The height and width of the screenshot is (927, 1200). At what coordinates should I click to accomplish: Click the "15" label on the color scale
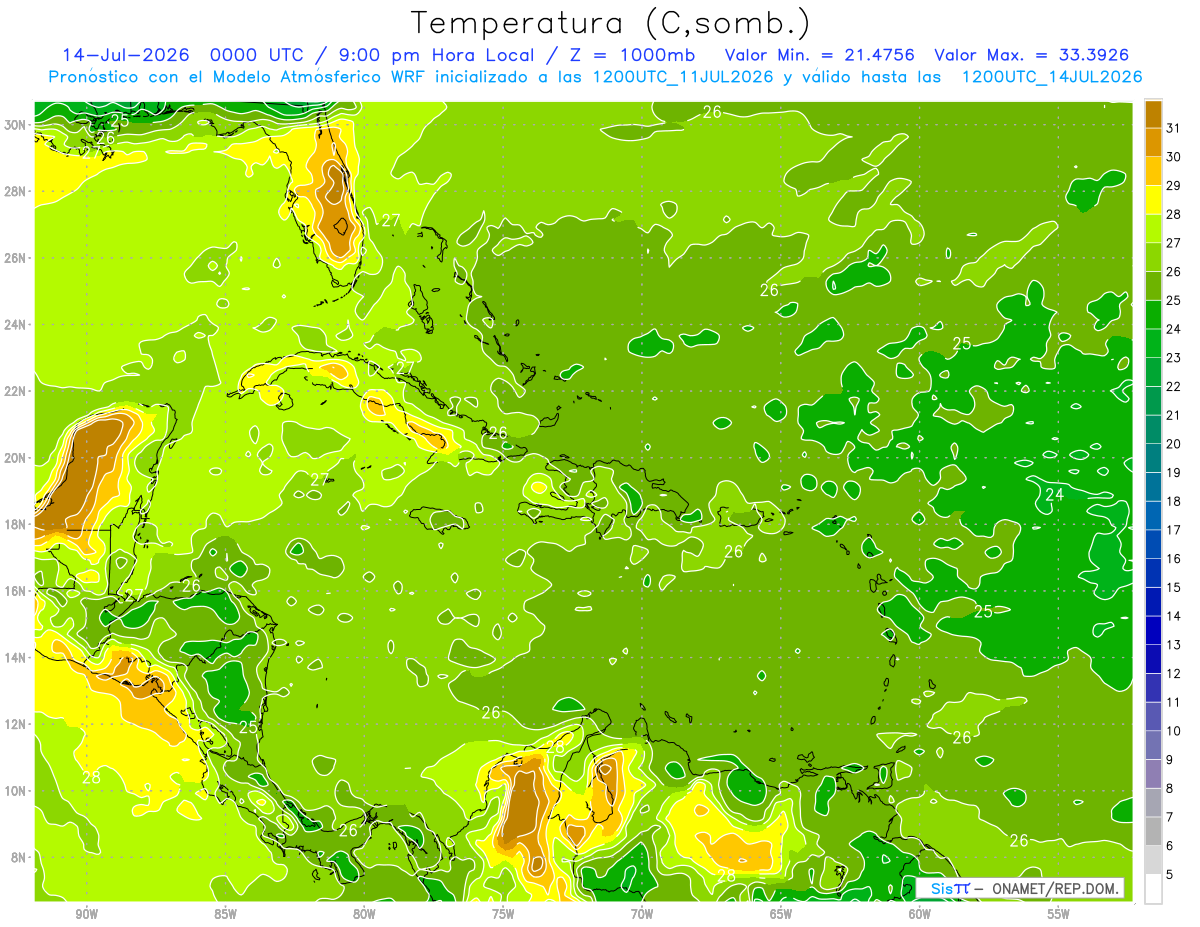tap(1174, 588)
